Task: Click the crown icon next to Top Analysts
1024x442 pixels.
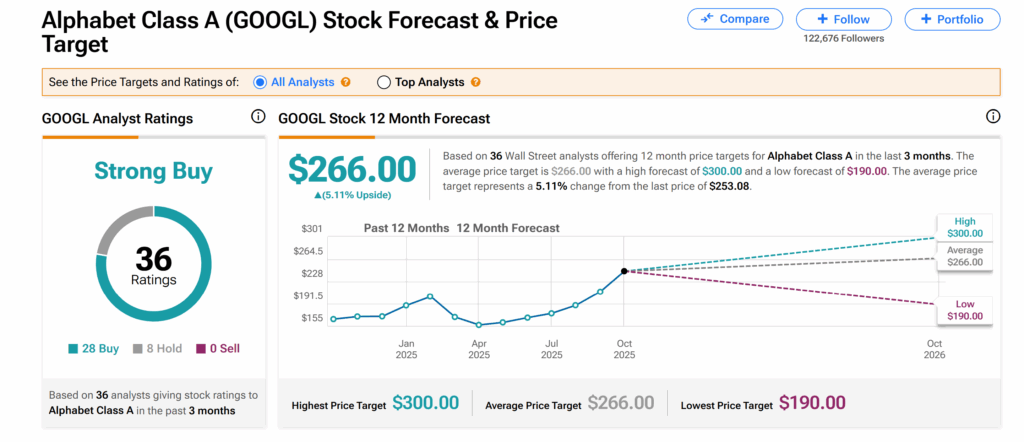Action: click(x=476, y=82)
